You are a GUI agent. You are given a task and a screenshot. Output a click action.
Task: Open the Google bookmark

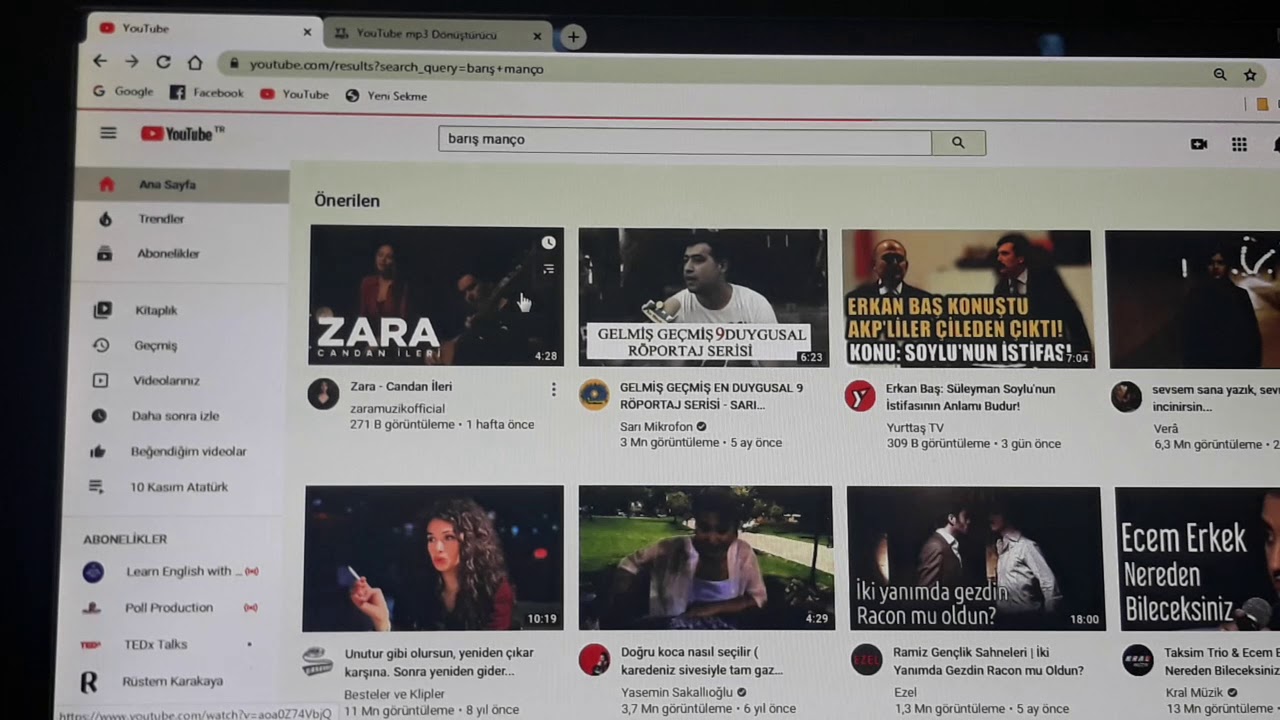[123, 91]
